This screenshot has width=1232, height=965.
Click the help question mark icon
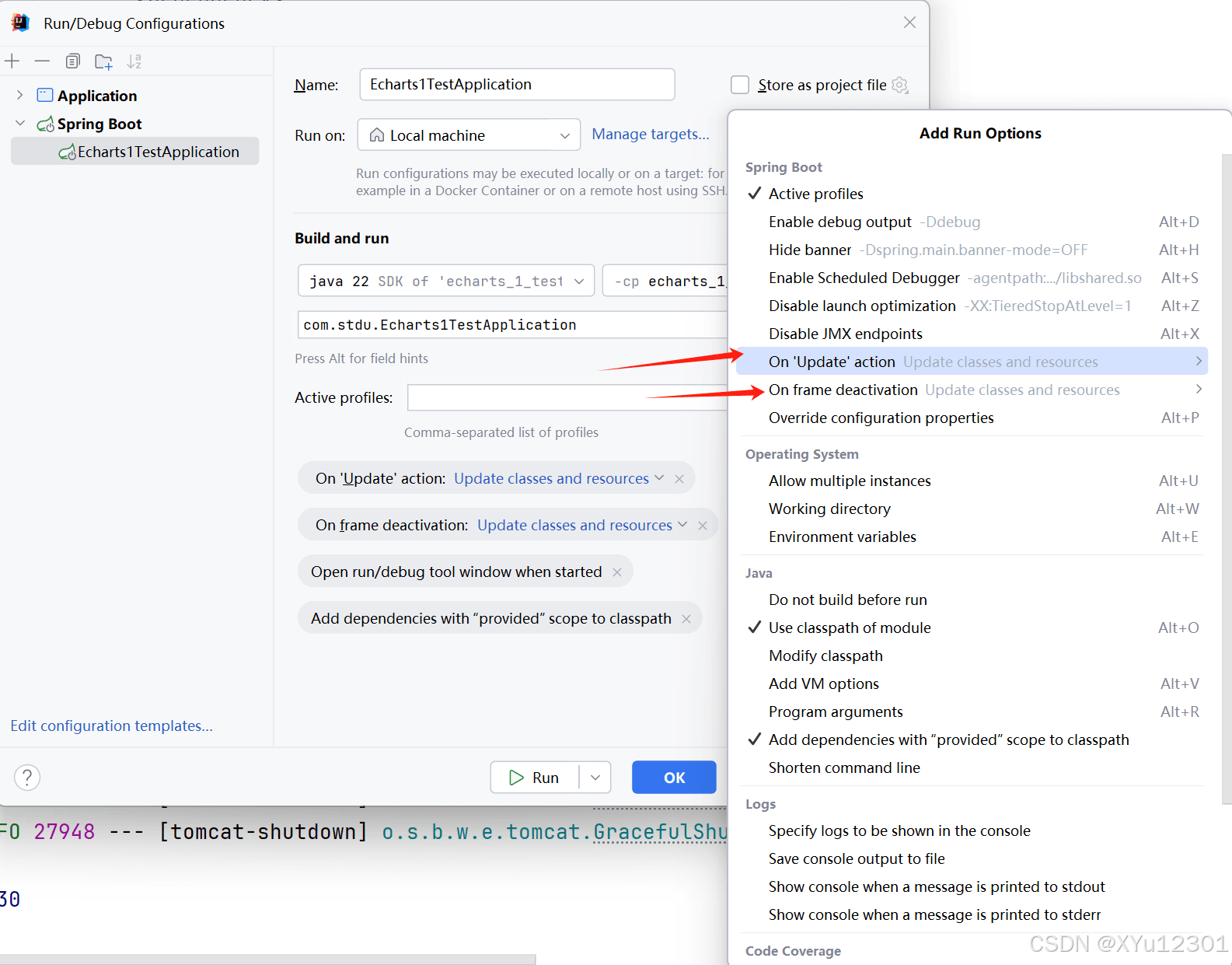(x=27, y=777)
